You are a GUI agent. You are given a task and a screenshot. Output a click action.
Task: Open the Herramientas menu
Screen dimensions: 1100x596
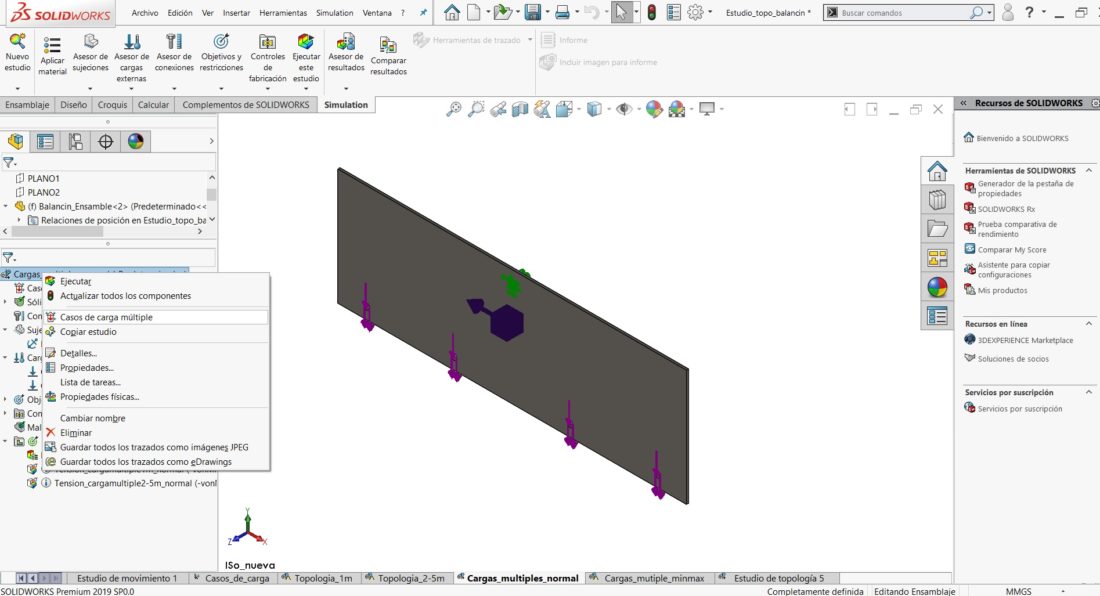pos(283,13)
